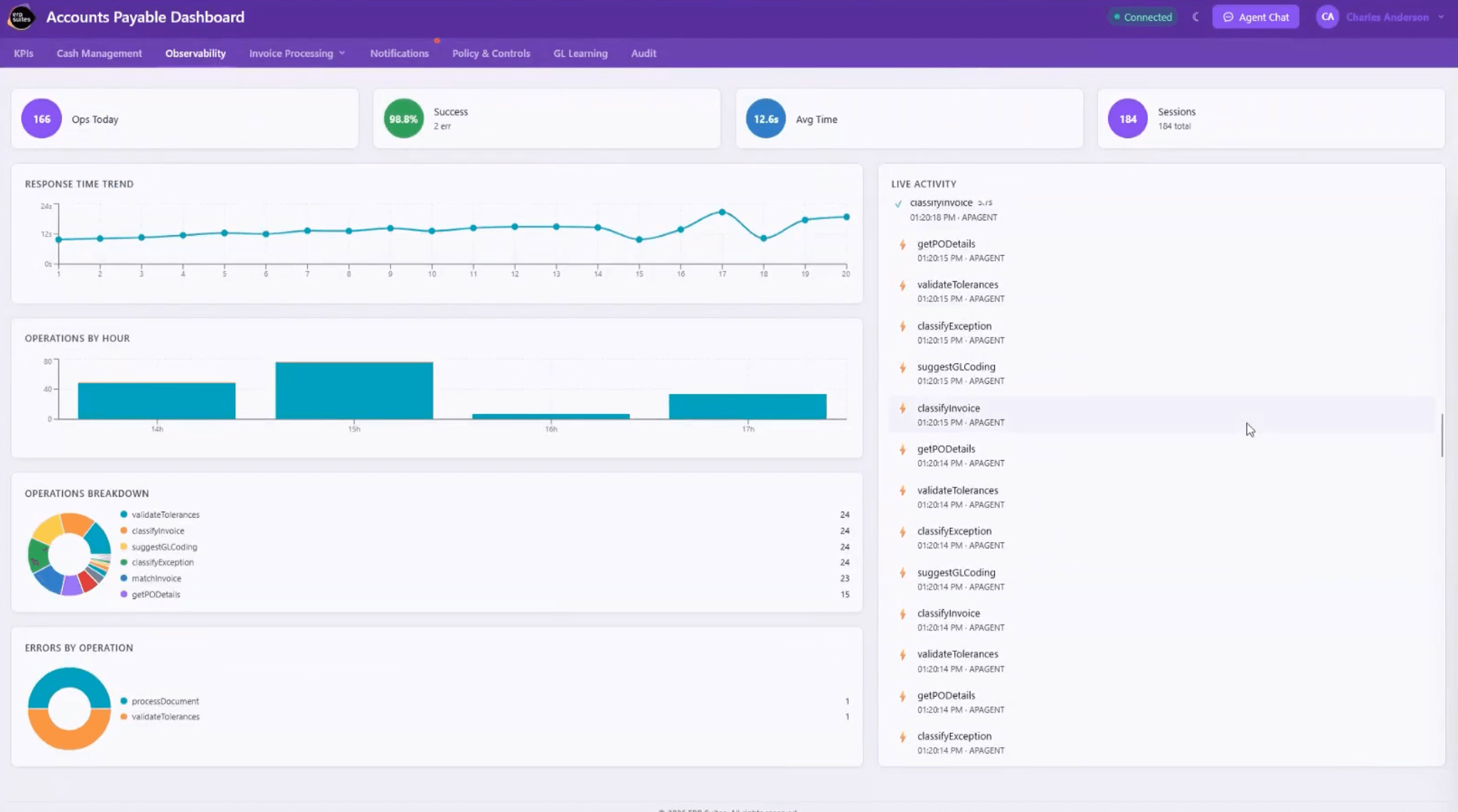Image resolution: width=1458 pixels, height=812 pixels.
Task: Click lightning icon for last validateTolerances entry
Action: (x=903, y=655)
